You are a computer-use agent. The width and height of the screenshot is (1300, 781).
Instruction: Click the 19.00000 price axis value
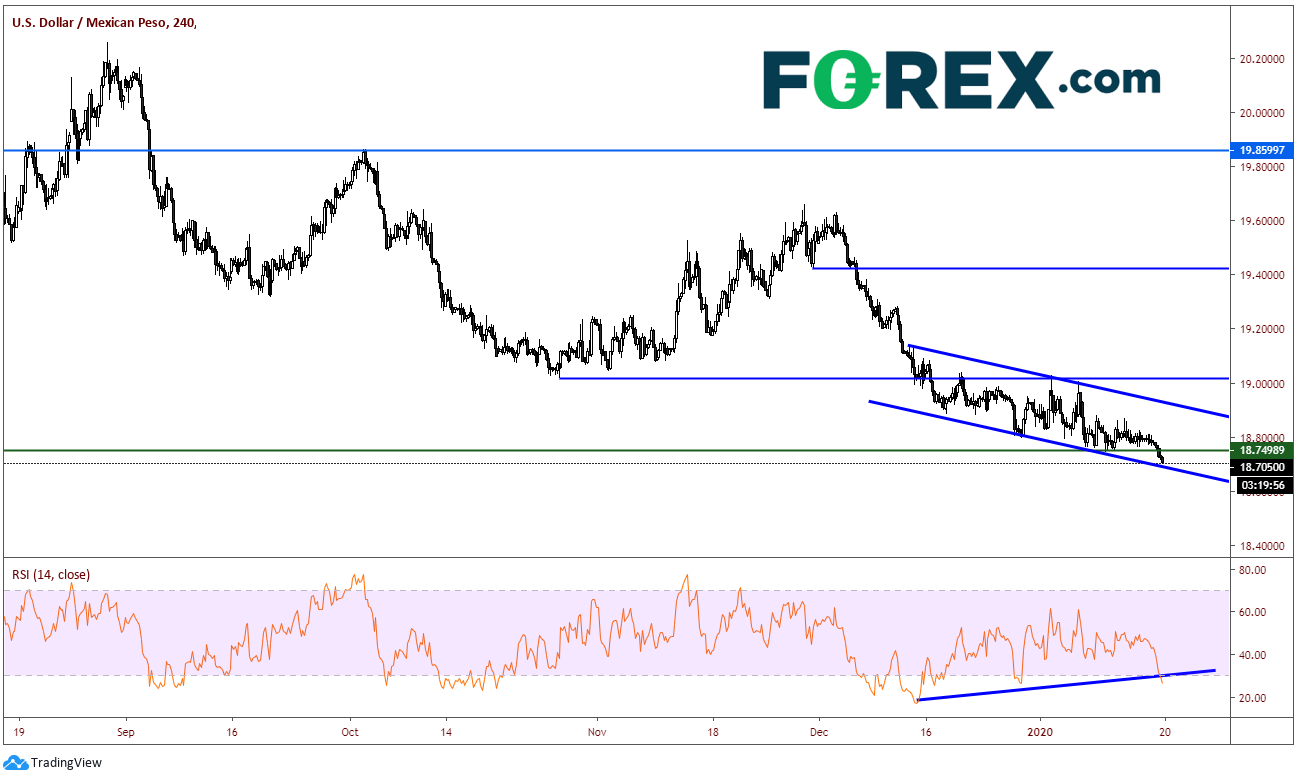tap(1262, 384)
